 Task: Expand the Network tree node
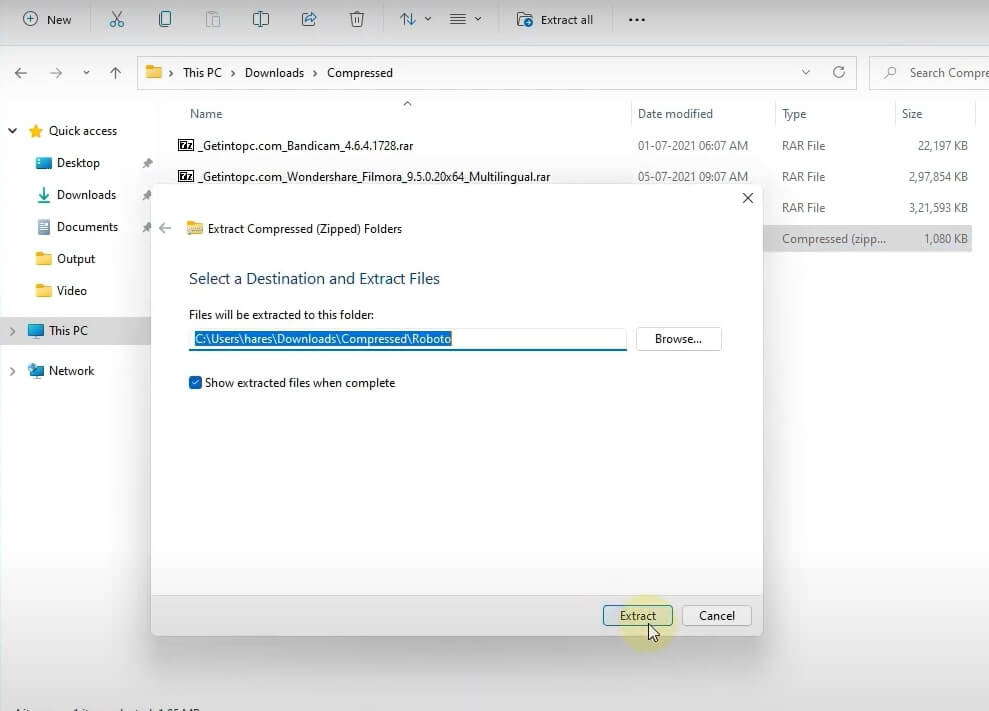pyautogui.click(x=13, y=371)
